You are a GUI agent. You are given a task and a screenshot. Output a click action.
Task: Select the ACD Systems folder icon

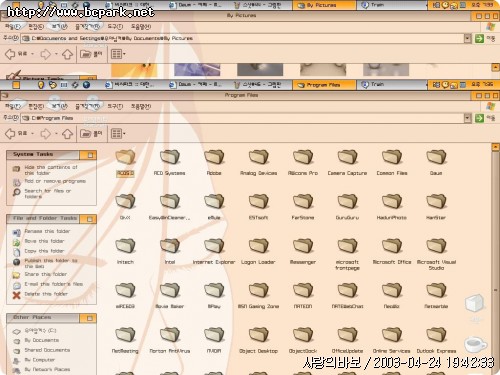click(170, 157)
